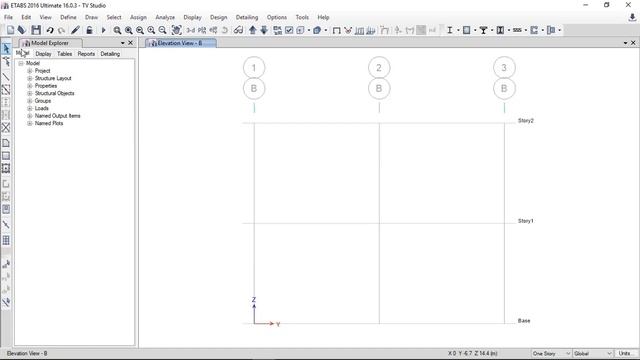Open Set Display Options checkmark icon
Viewport: 640px width, 360px height.
(289, 30)
